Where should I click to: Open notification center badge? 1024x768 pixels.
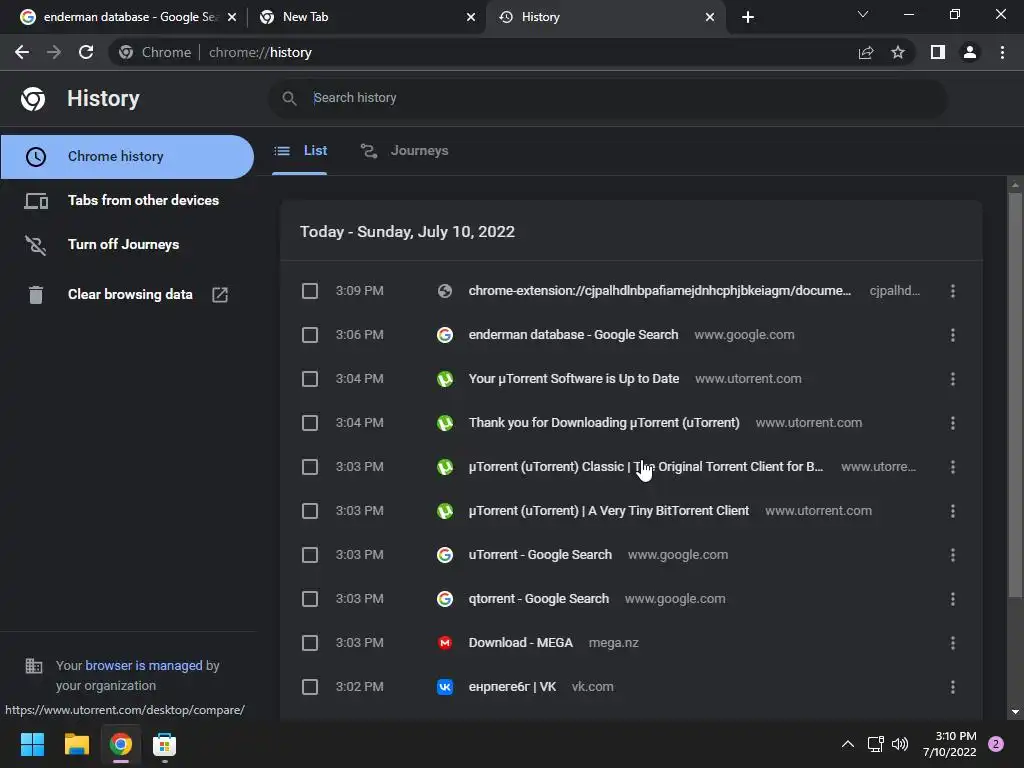[x=996, y=744]
